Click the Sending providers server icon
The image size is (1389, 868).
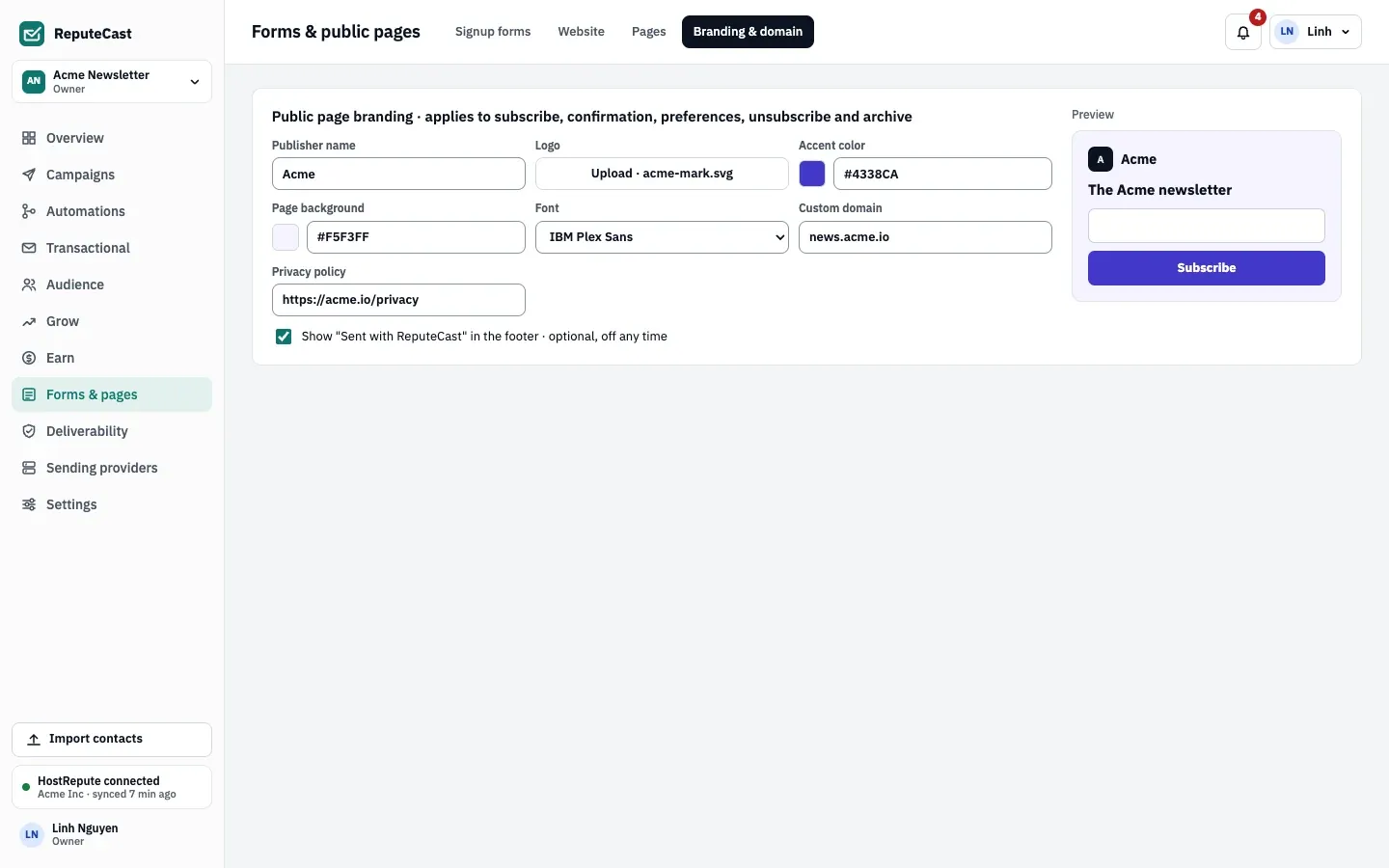tap(29, 468)
